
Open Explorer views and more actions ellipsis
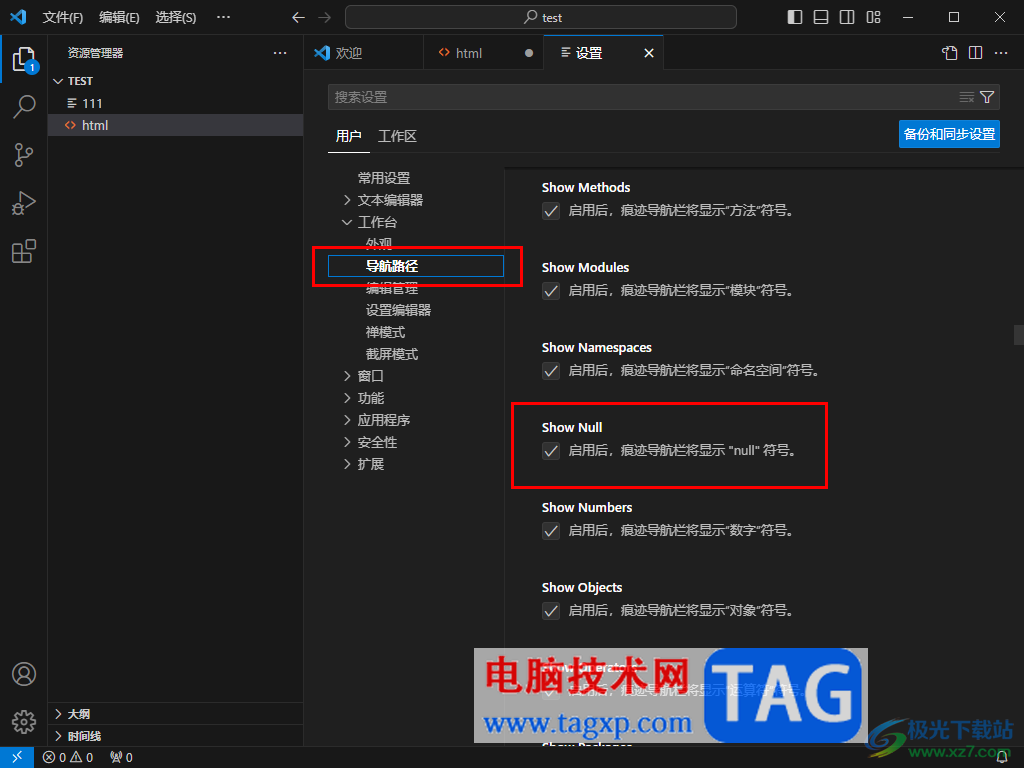280,53
